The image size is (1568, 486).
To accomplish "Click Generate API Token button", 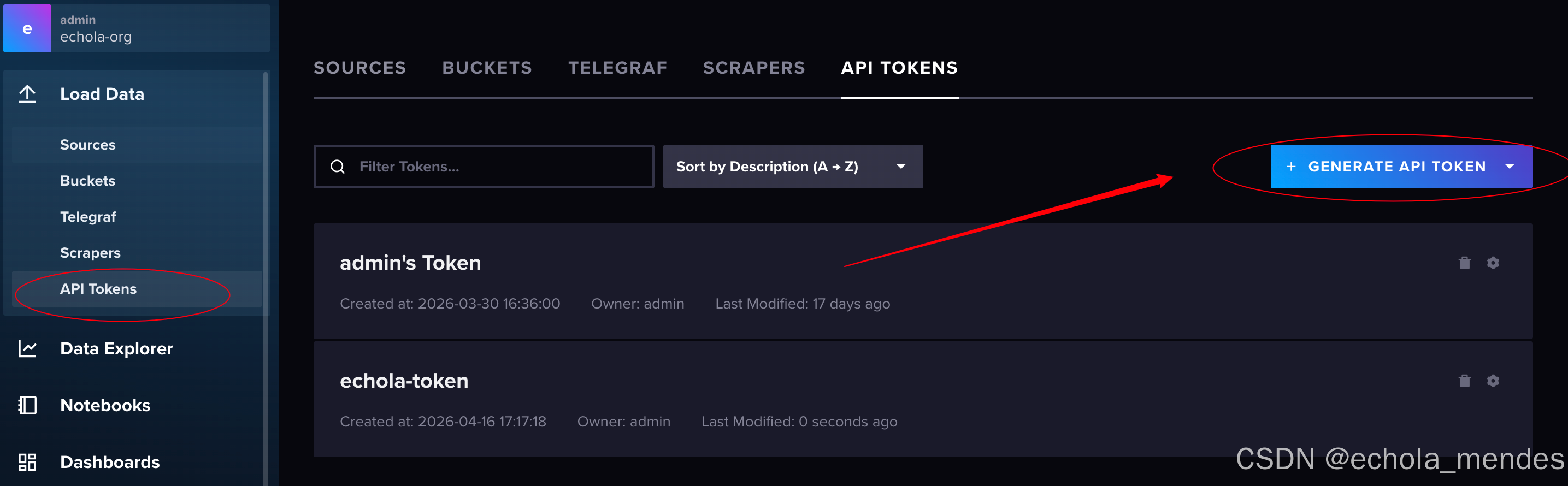I will (x=1387, y=167).
